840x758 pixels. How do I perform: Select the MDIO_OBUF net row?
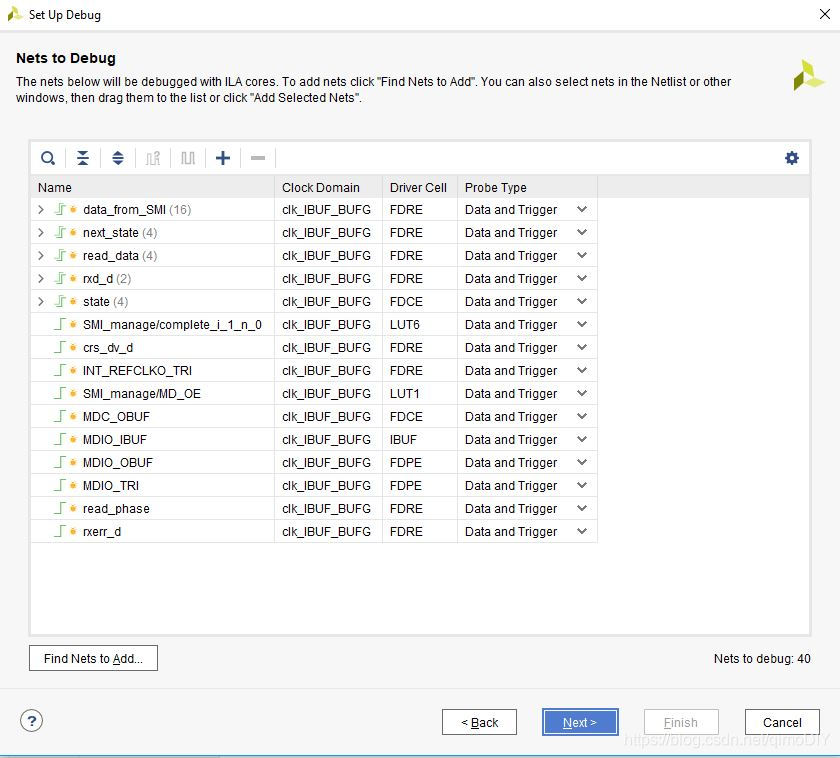tap(314, 463)
